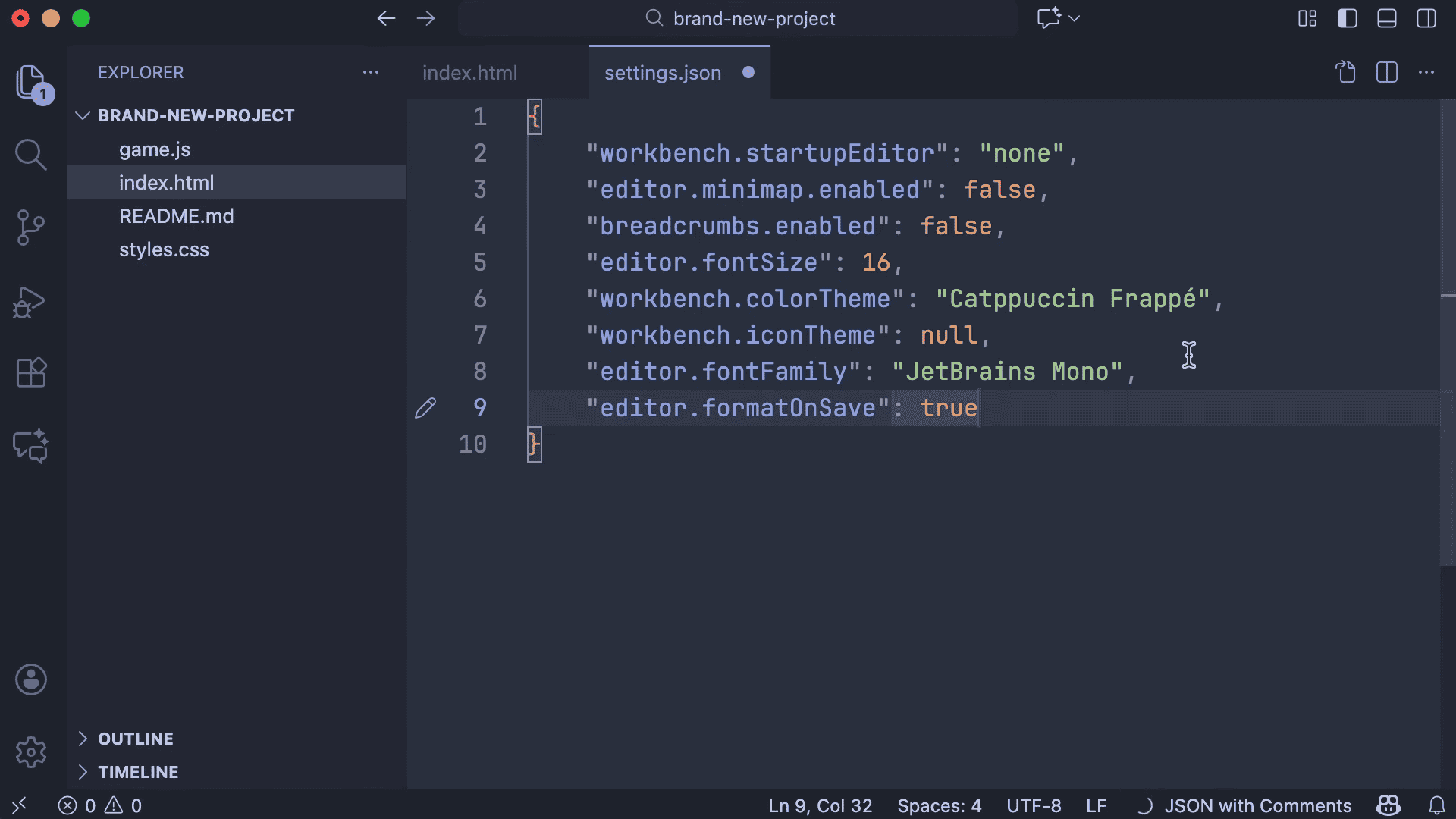Select the settings.json tab
This screenshot has height=819, width=1456.
coord(662,73)
